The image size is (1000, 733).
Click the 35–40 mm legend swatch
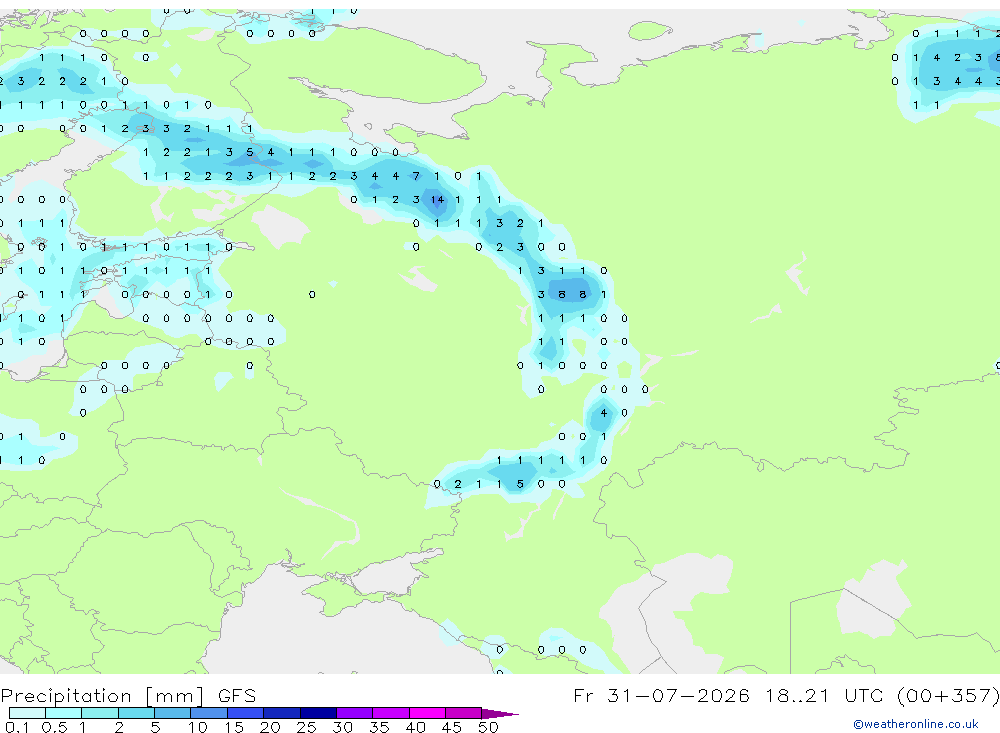pyautogui.click(x=391, y=713)
